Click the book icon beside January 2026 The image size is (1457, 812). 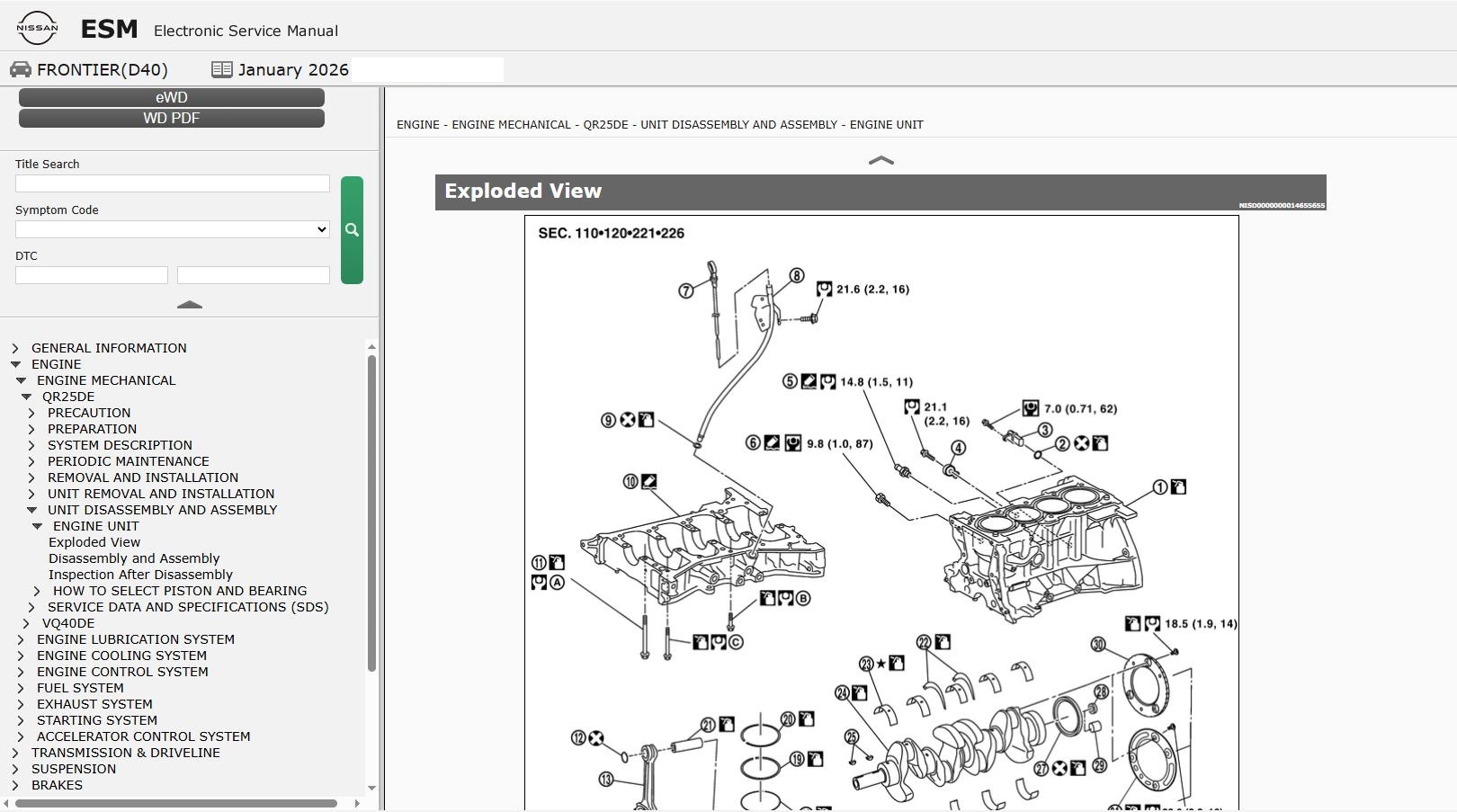(222, 69)
